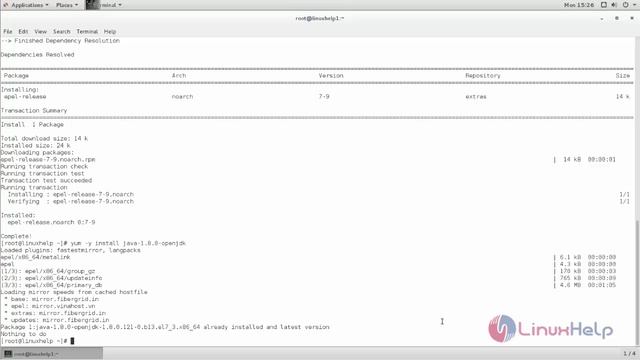The width and height of the screenshot is (640, 360).
Task: Open the power icon system menu
Action: [x=626, y=5]
